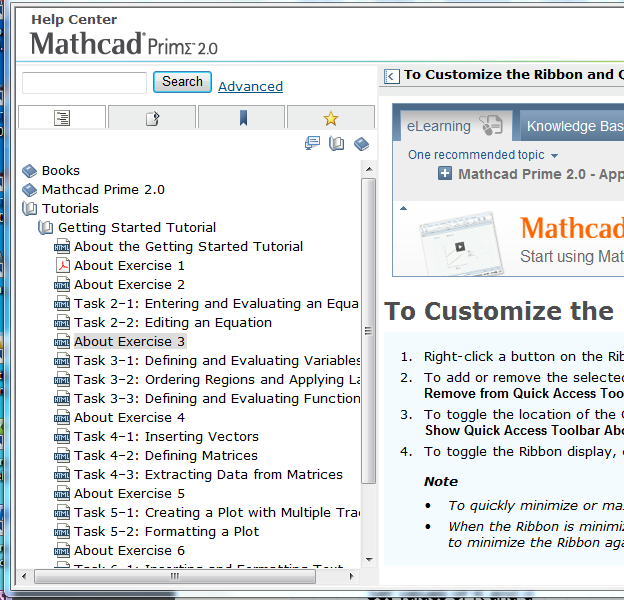Click the Mathcad Prime 2.0 book icon
The height and width of the screenshot is (600, 624).
point(29,190)
